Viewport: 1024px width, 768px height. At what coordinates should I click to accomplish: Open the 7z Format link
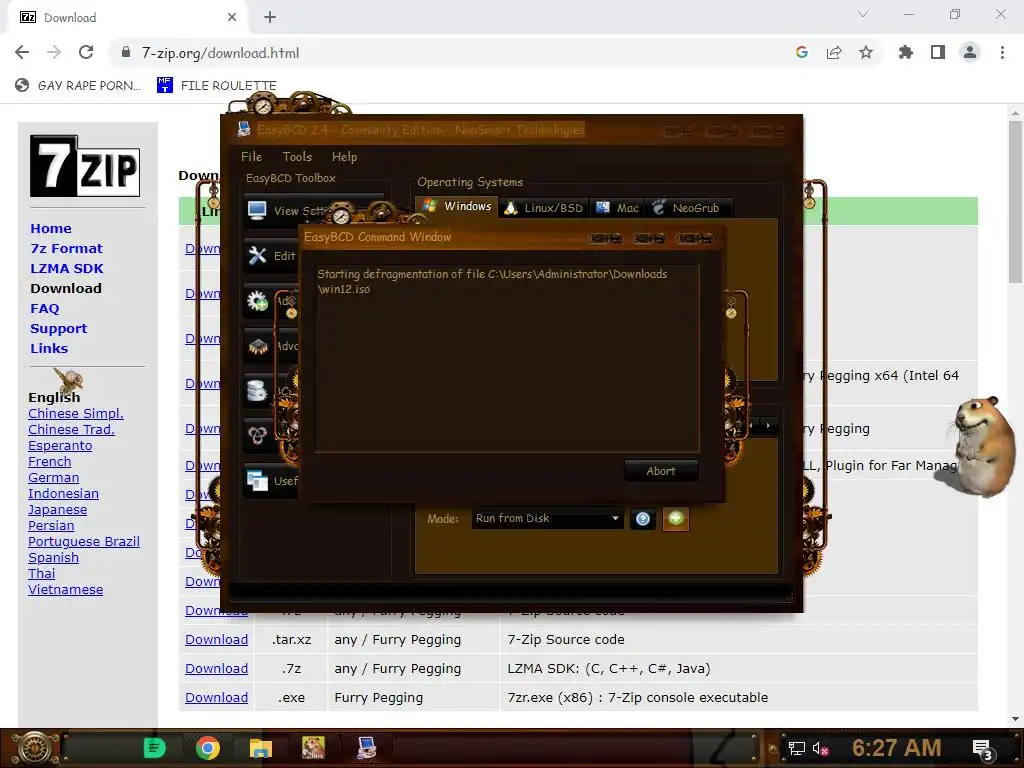67,249
